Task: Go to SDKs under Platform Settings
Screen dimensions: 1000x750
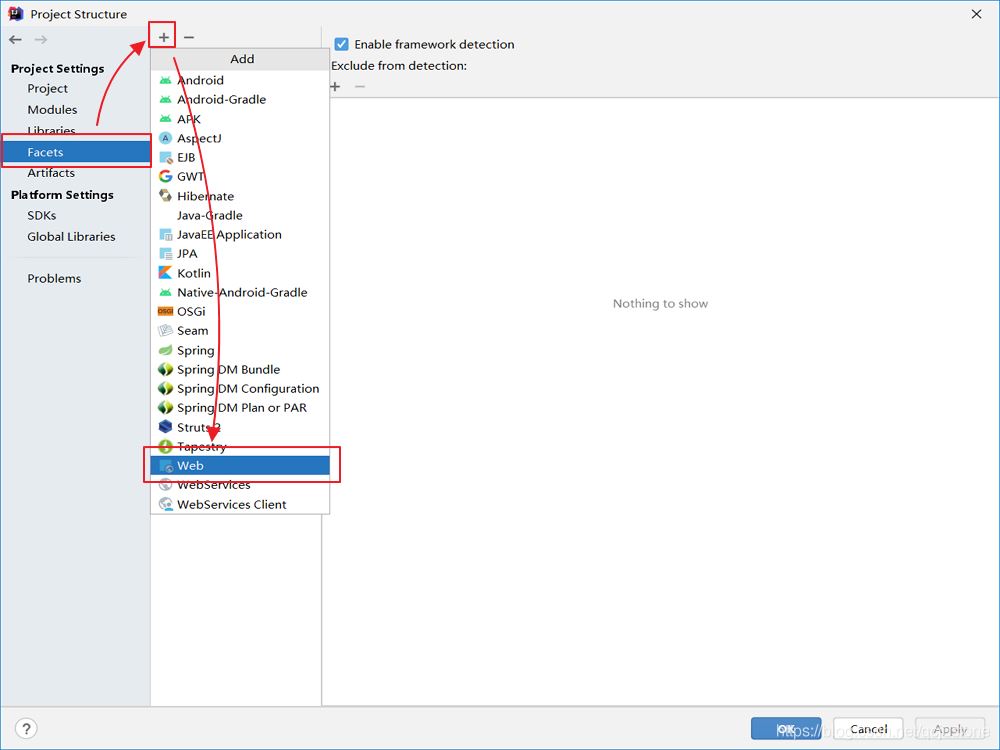Action: tap(42, 215)
